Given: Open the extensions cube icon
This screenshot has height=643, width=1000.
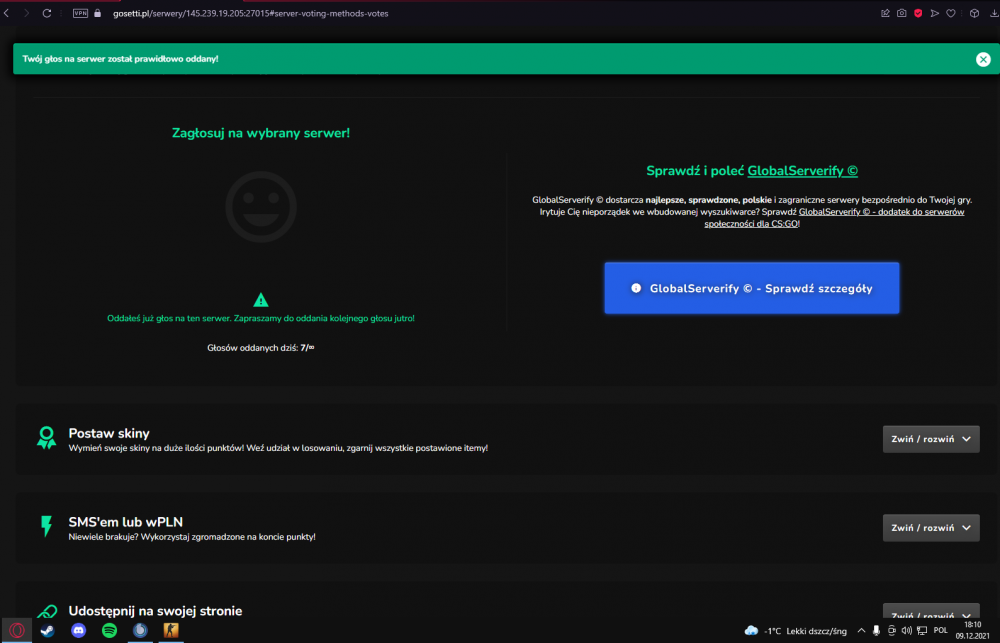Looking at the screenshot, I should tap(974, 13).
